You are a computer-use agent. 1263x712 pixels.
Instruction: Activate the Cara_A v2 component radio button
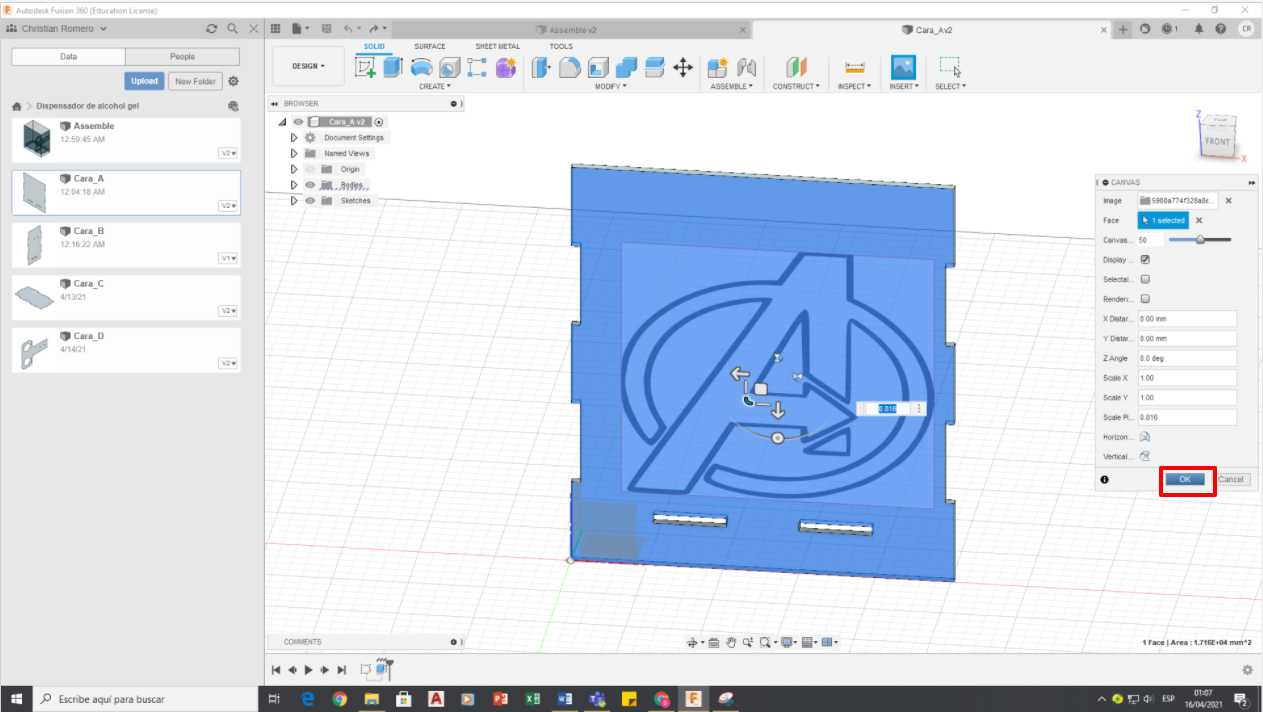tap(379, 122)
